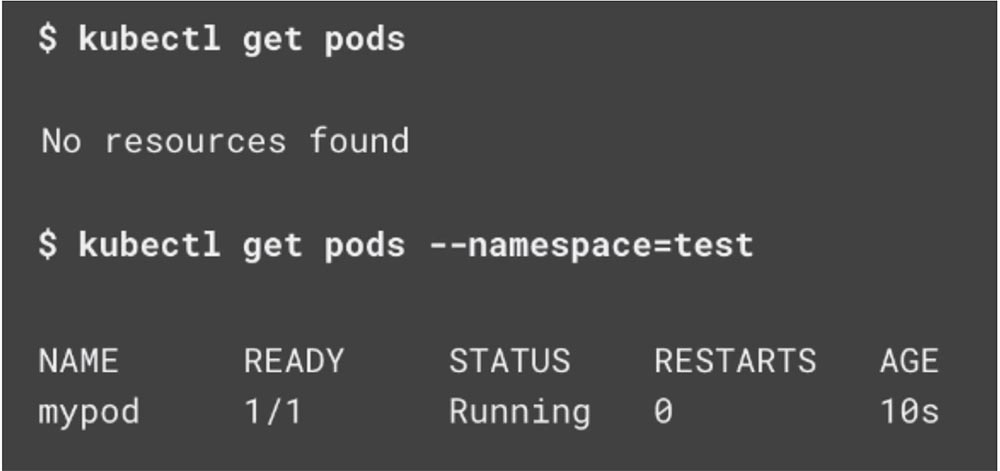
Task: Click the READY column header
Action: (x=293, y=360)
